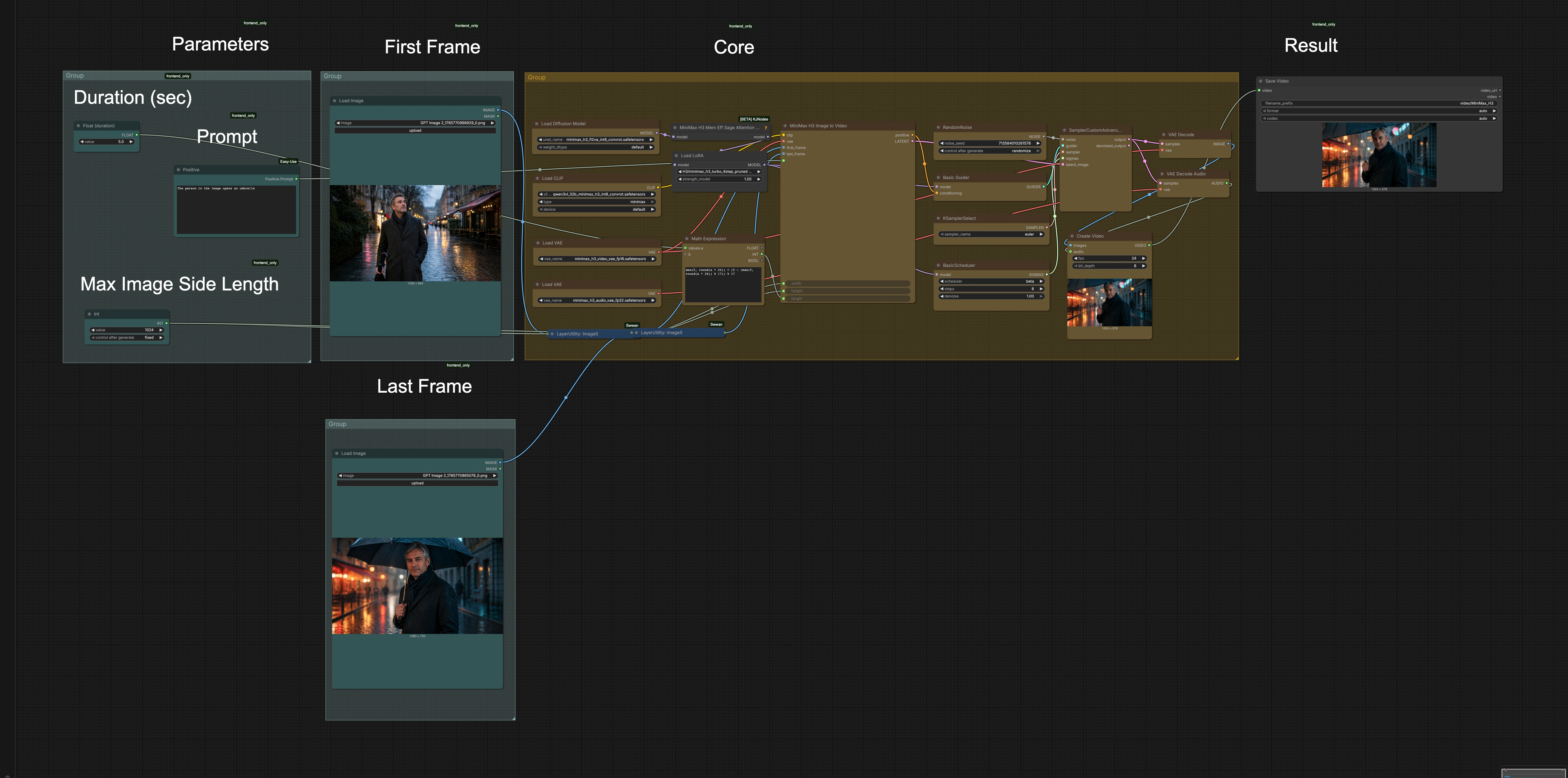The image size is (1568, 778).
Task: Open the weight_dtype dropdown
Action: pyautogui.click(x=595, y=147)
